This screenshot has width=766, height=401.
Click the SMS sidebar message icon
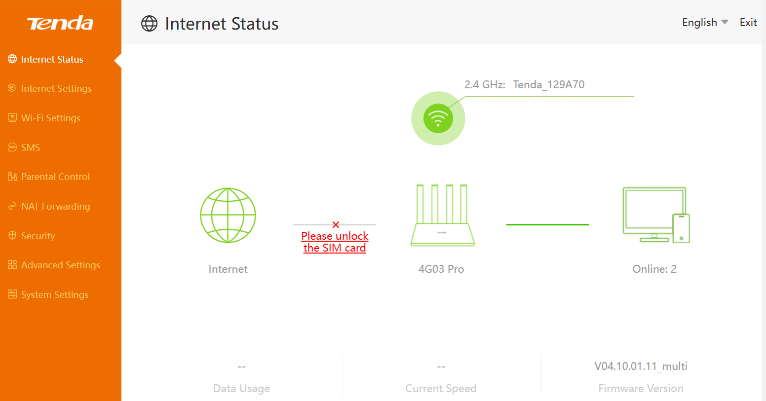pos(12,147)
